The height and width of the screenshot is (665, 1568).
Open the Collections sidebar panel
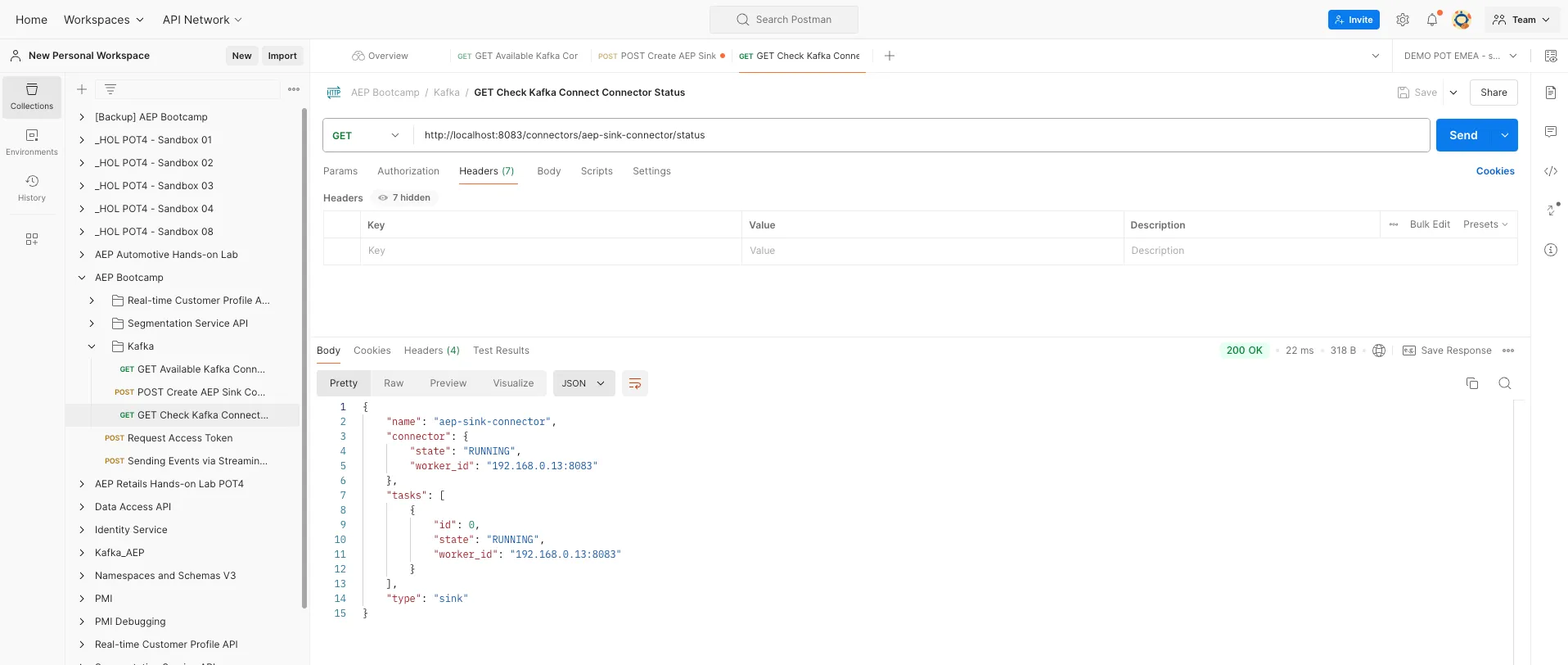32,97
